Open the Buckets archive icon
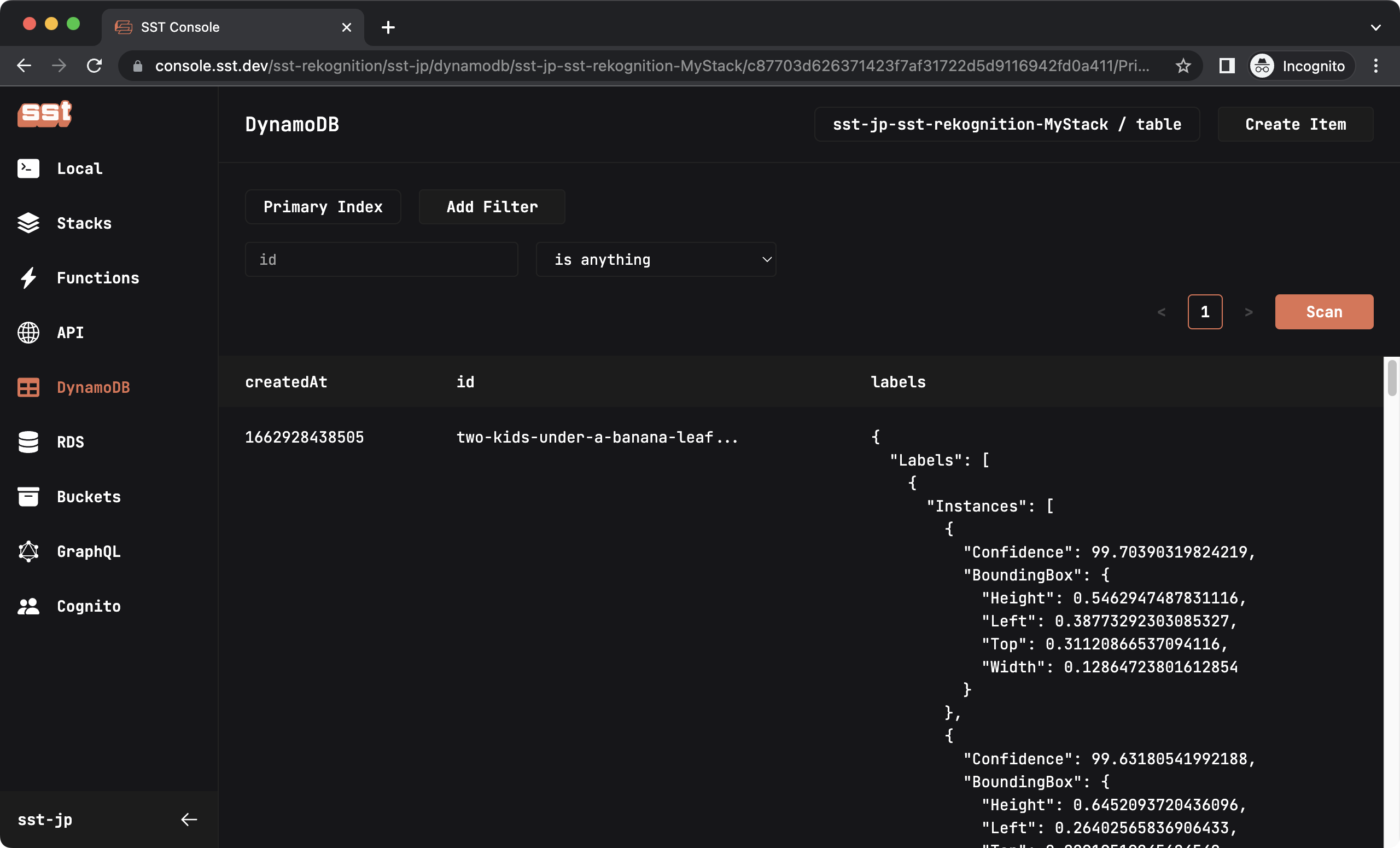The height and width of the screenshot is (848, 1400). point(28,496)
